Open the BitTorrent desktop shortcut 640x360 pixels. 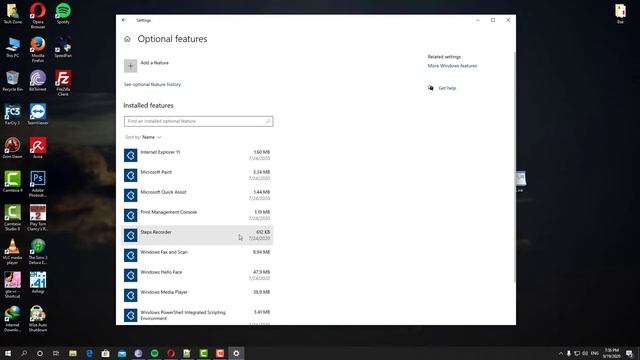38,80
